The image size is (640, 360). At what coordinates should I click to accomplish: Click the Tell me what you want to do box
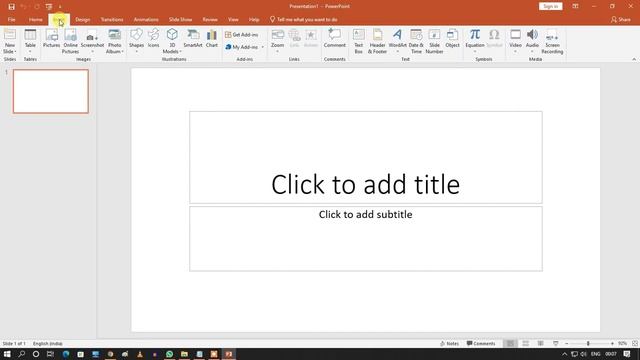(x=304, y=20)
